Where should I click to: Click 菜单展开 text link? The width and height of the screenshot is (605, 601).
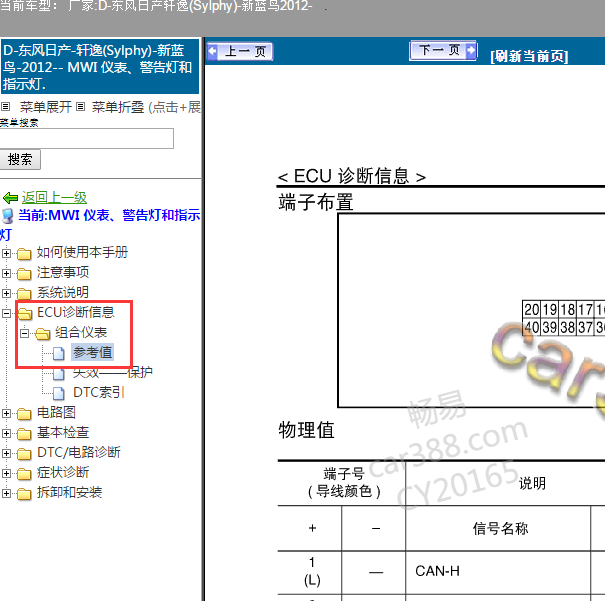[46, 107]
